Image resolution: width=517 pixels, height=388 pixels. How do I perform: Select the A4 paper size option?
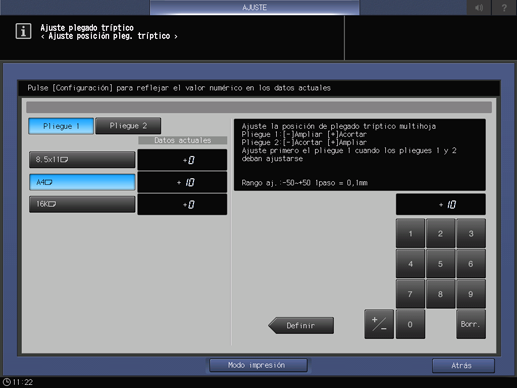point(82,182)
